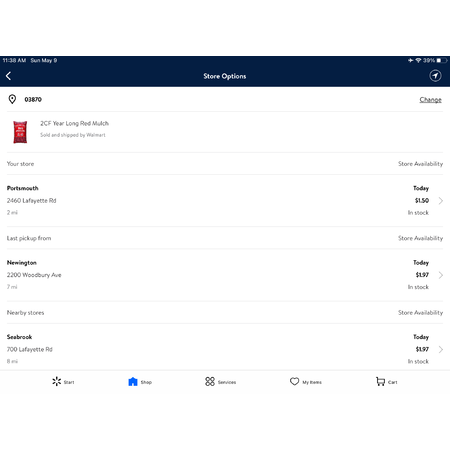The height and width of the screenshot is (450, 450).
Task: Click the 700 Lafayette Rd address
Action: 30,349
